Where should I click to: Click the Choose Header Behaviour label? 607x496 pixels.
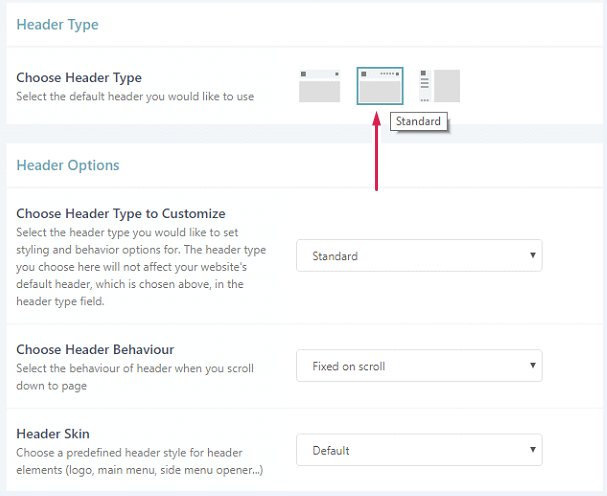coord(95,350)
